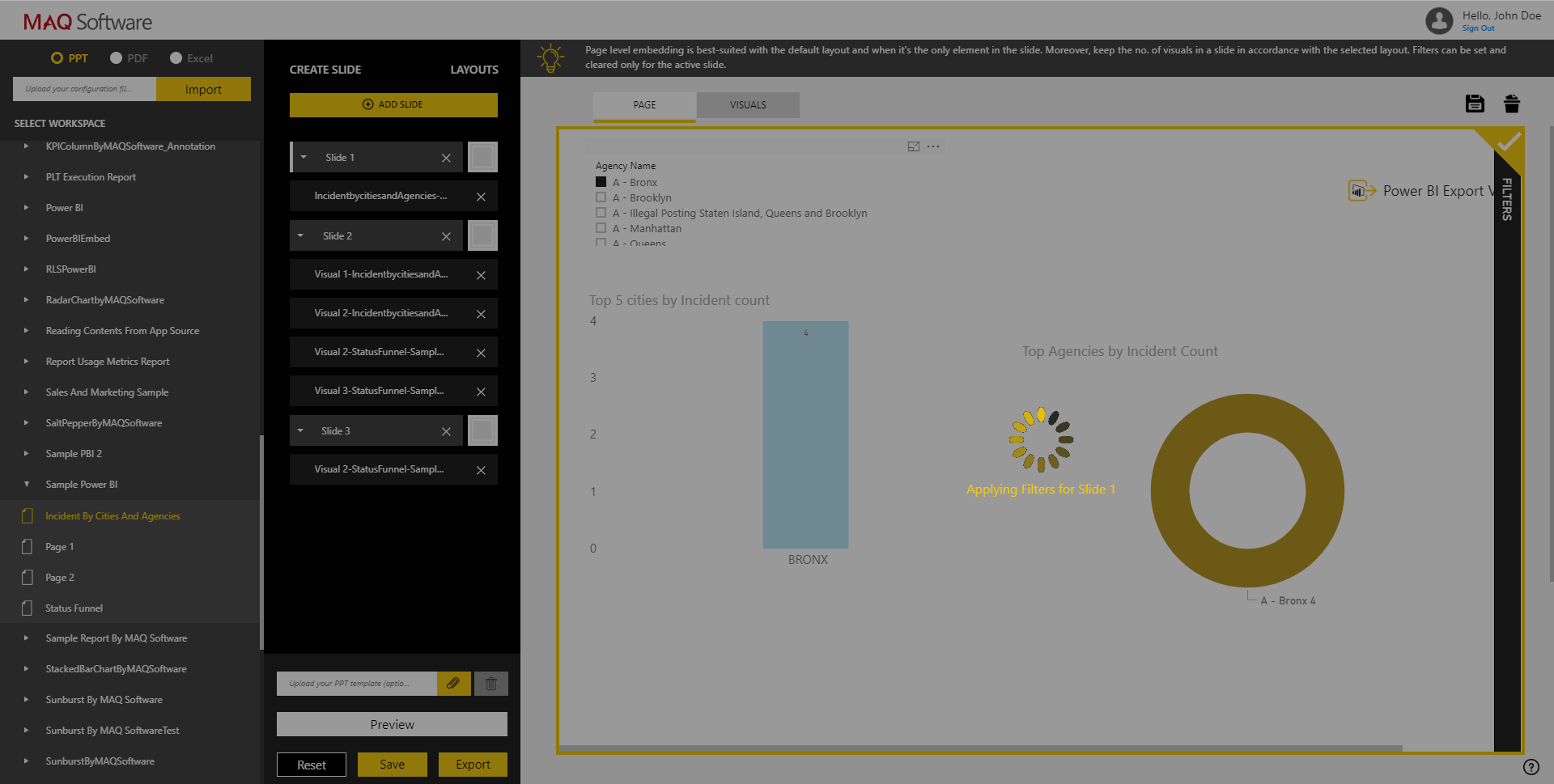Click the focus mode icon on the slicer

coord(914,146)
